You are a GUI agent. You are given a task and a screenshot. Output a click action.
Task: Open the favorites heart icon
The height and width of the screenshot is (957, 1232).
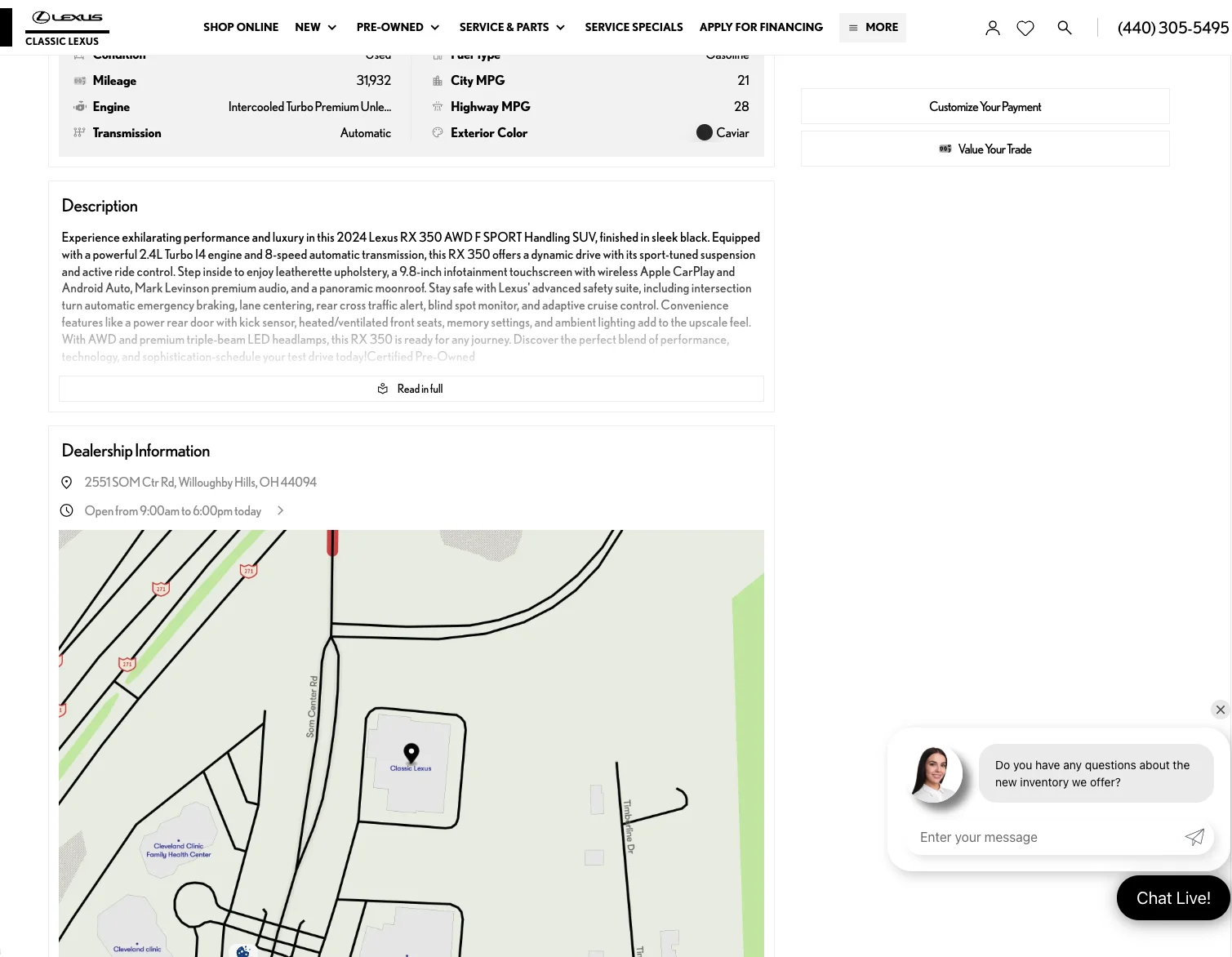(1025, 27)
